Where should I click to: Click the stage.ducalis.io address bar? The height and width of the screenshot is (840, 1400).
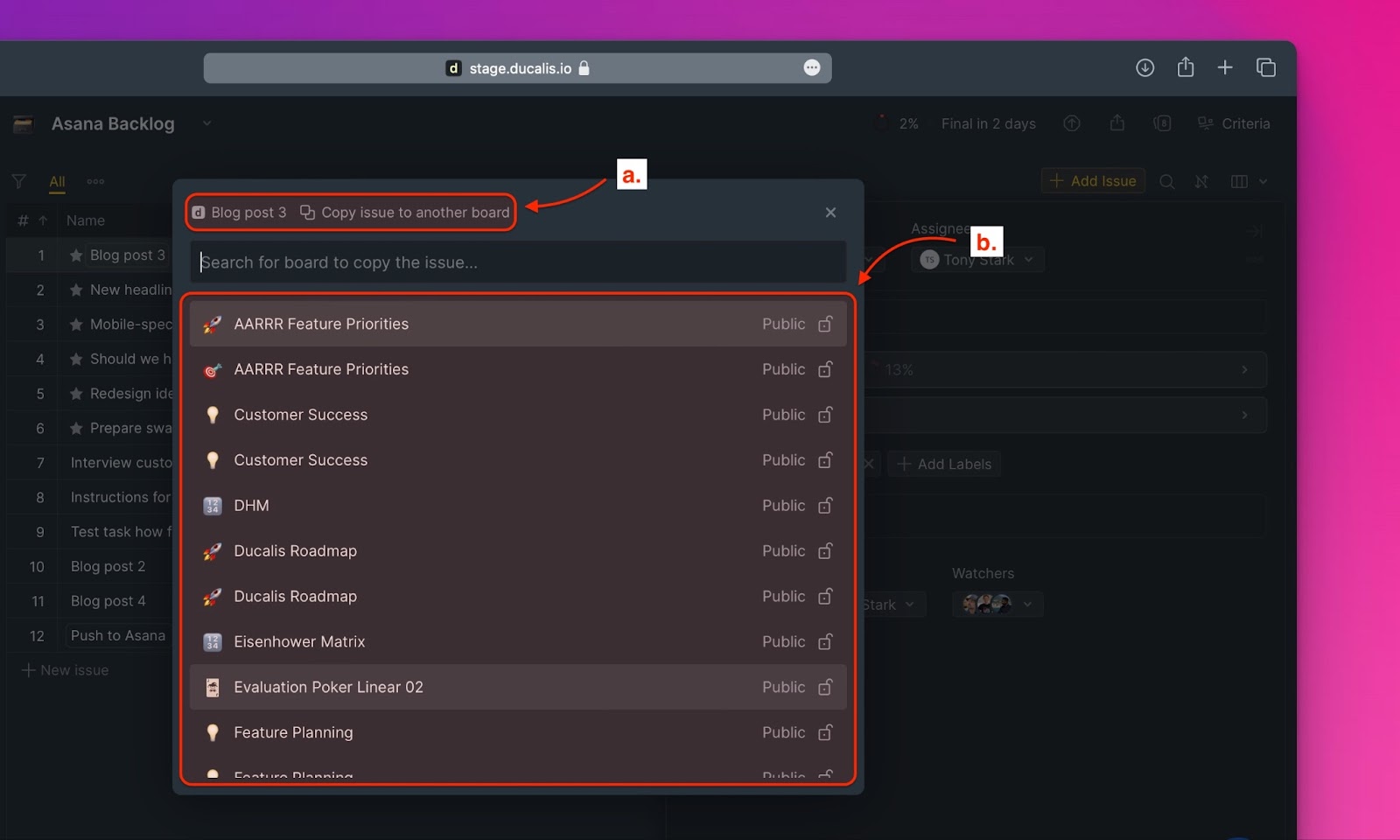point(517,68)
